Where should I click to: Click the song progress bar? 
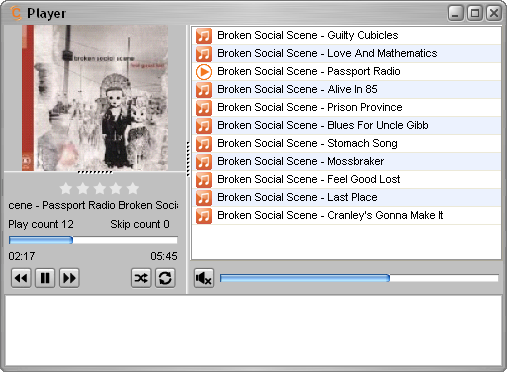(93, 240)
